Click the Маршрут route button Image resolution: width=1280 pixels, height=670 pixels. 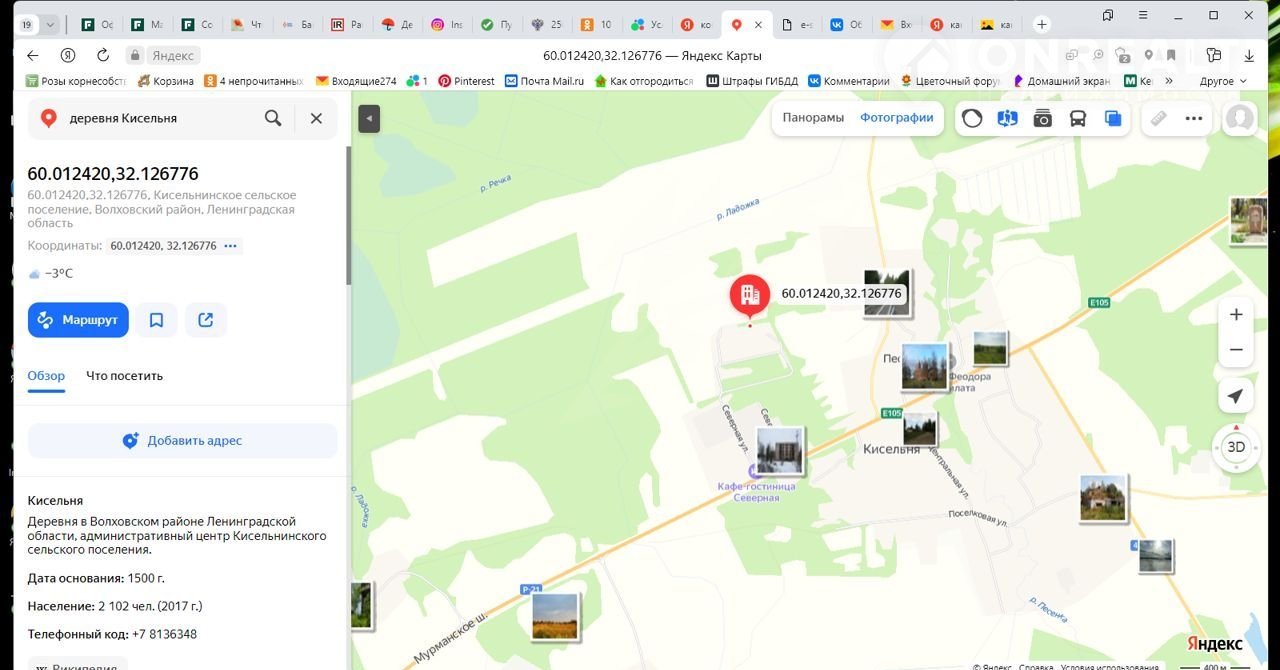click(78, 320)
